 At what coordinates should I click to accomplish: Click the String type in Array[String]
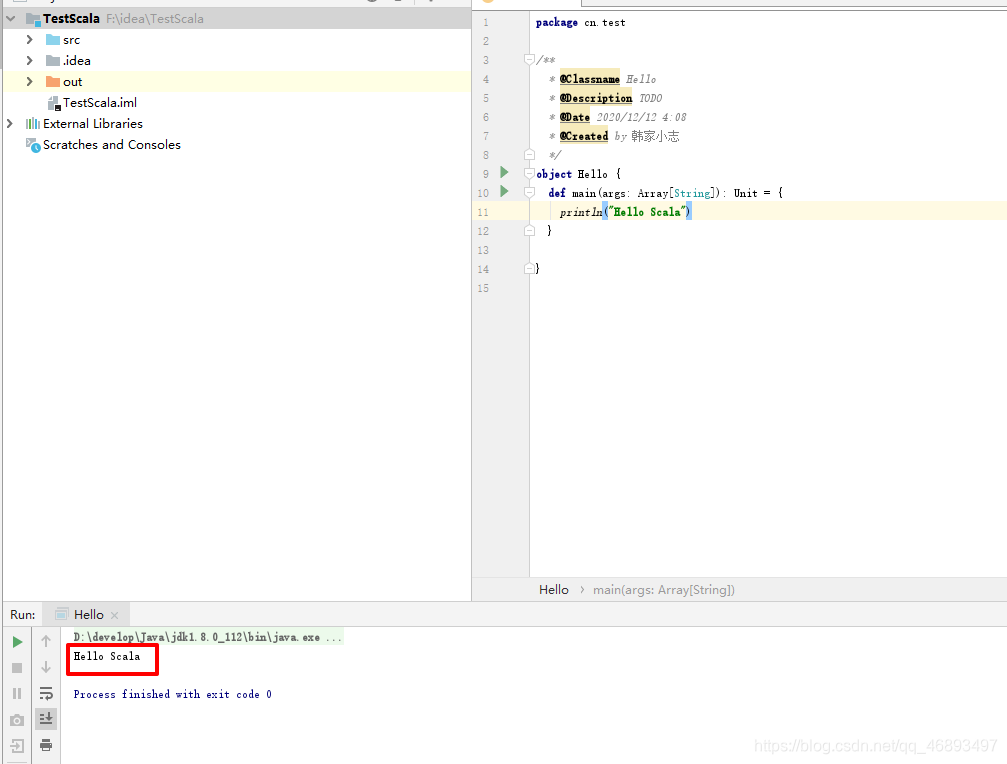pos(692,193)
